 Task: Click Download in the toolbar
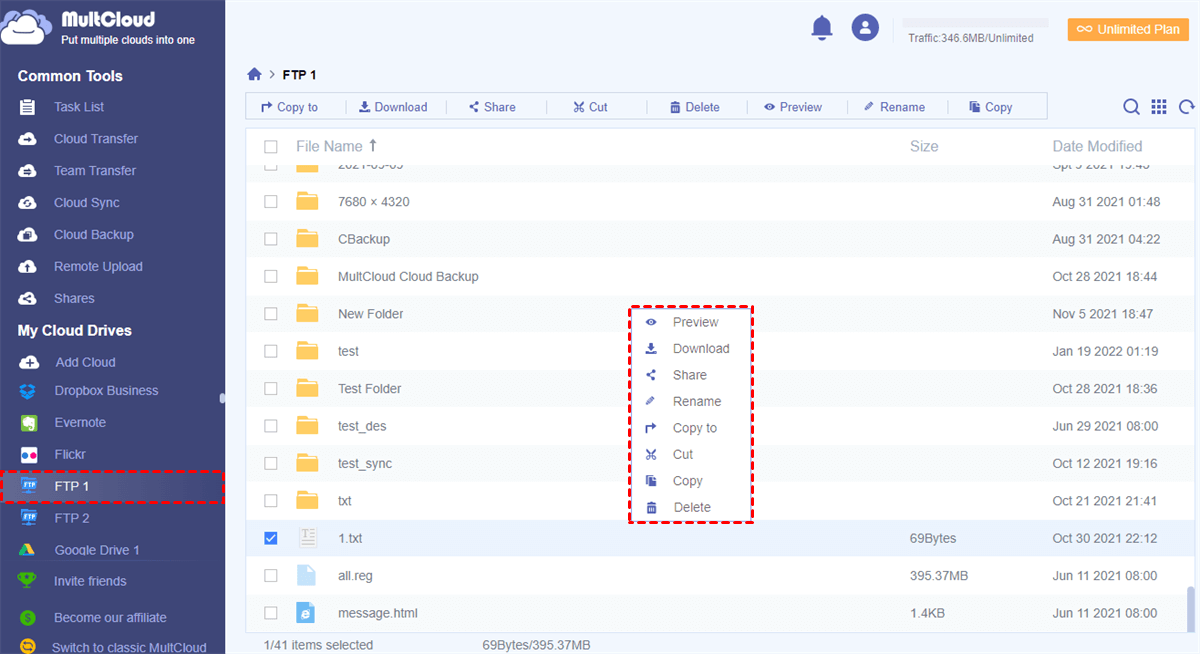[x=393, y=107]
